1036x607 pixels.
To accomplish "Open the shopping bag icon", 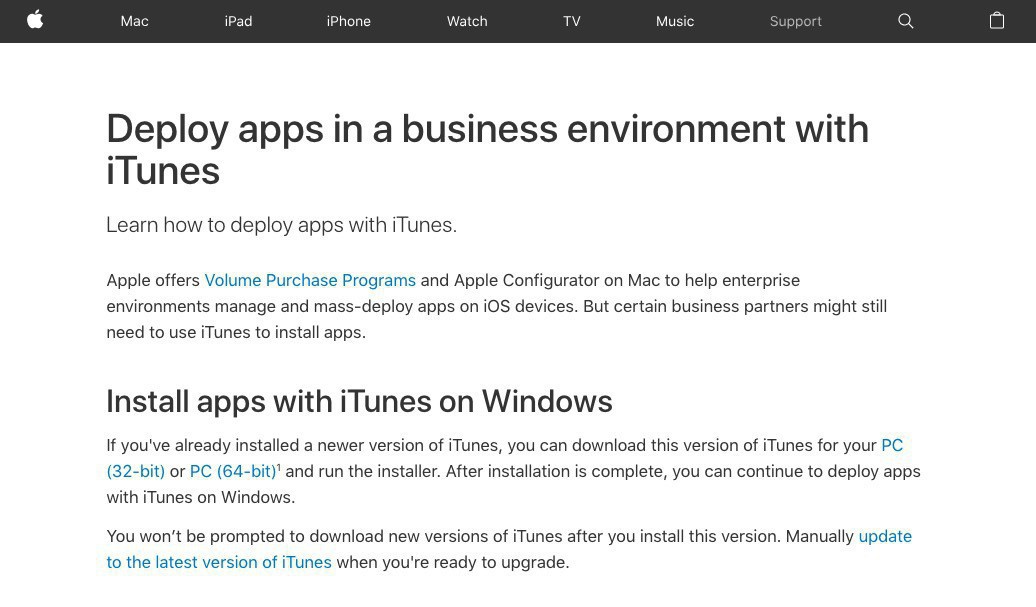I will tap(996, 21).
